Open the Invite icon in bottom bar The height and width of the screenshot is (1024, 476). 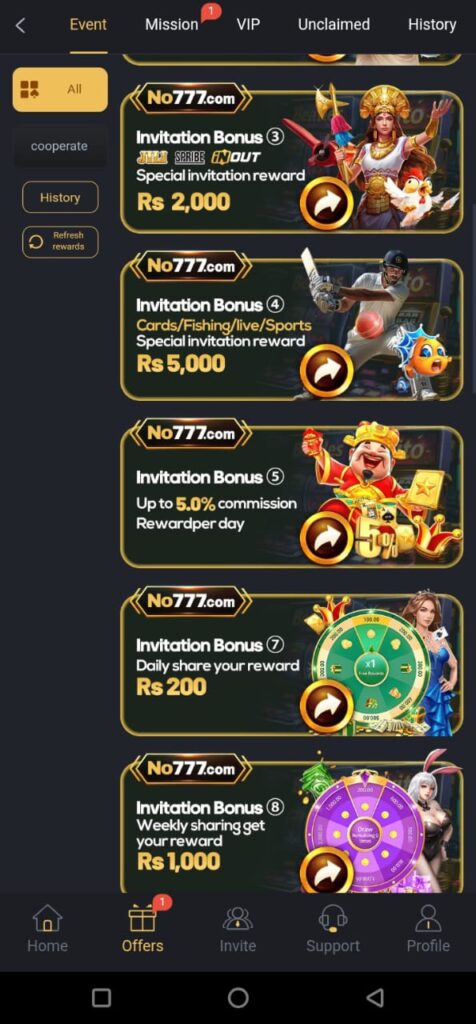pos(238,918)
